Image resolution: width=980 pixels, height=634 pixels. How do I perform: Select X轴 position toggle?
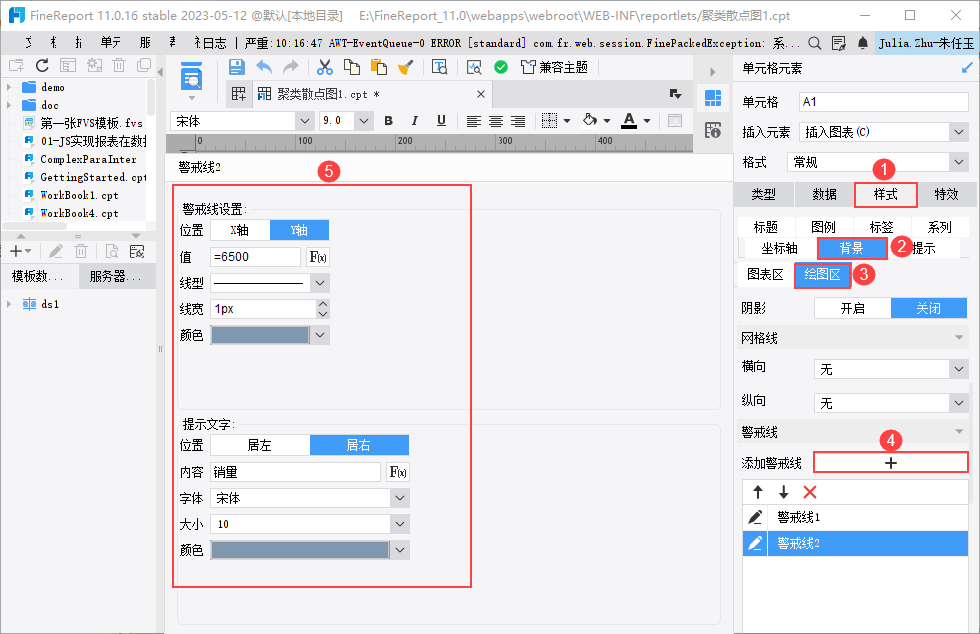[240, 230]
